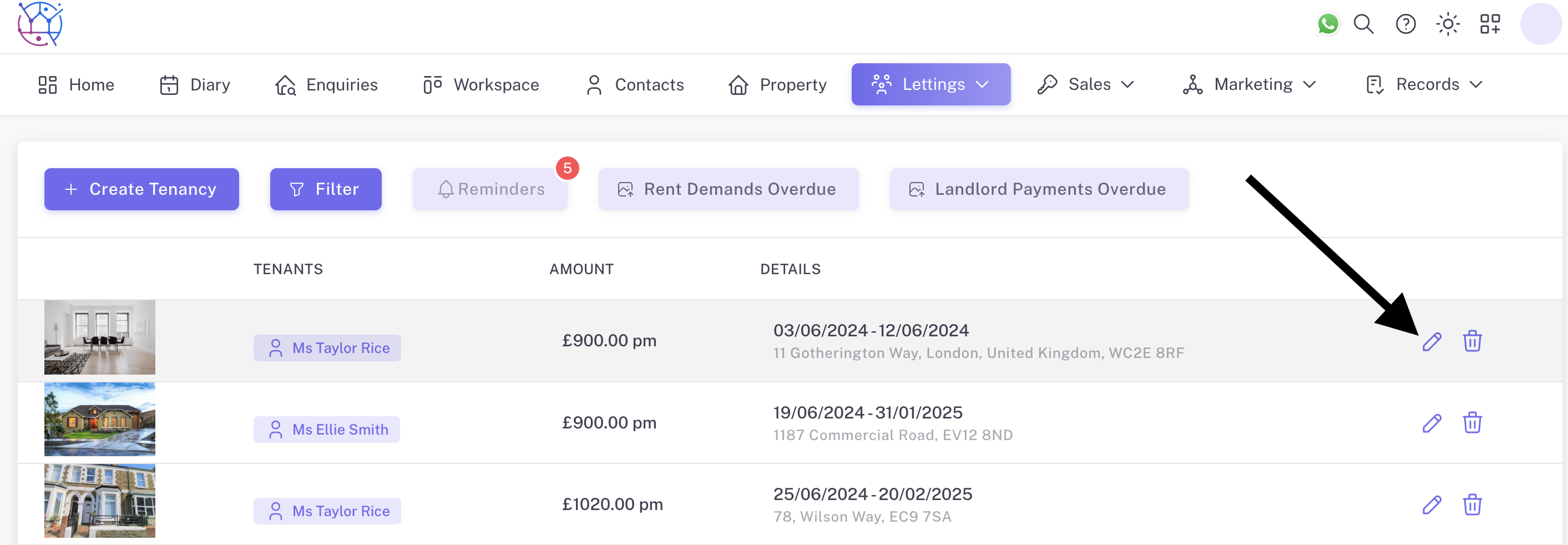Delete the first Ms Taylor Rice tenancy

click(x=1472, y=341)
